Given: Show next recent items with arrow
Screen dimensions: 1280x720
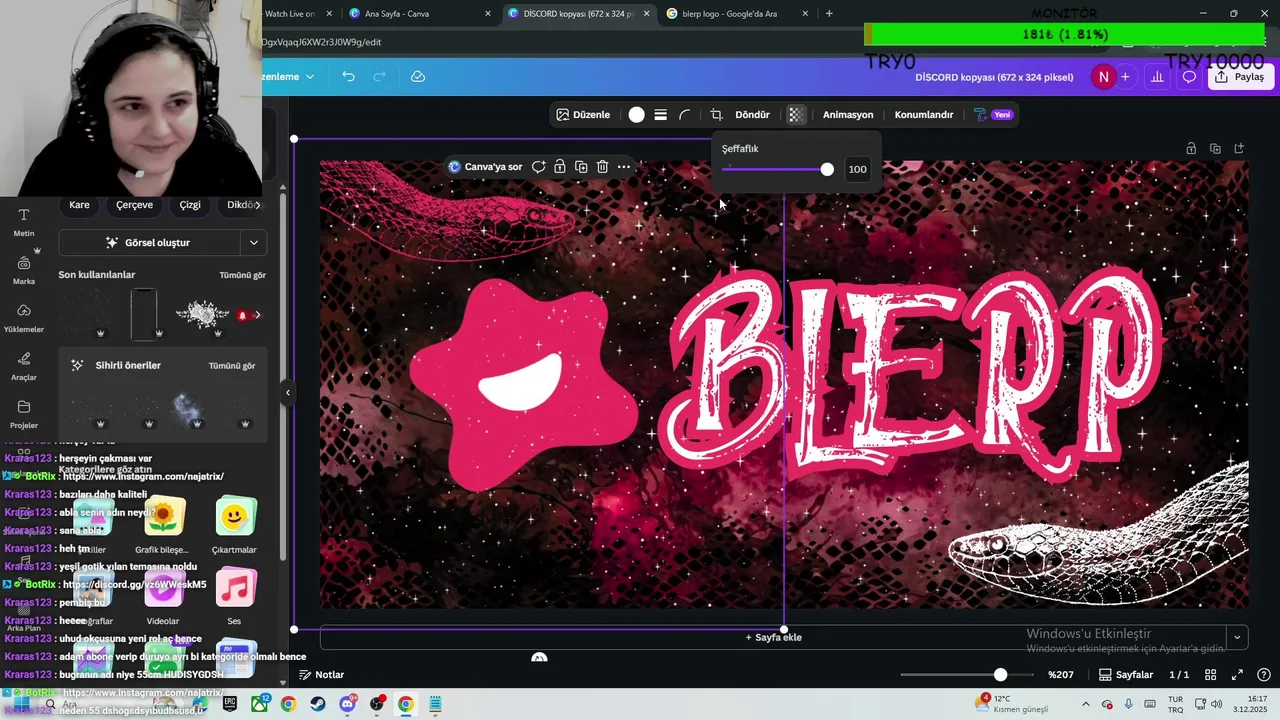Looking at the screenshot, I should point(257,315).
